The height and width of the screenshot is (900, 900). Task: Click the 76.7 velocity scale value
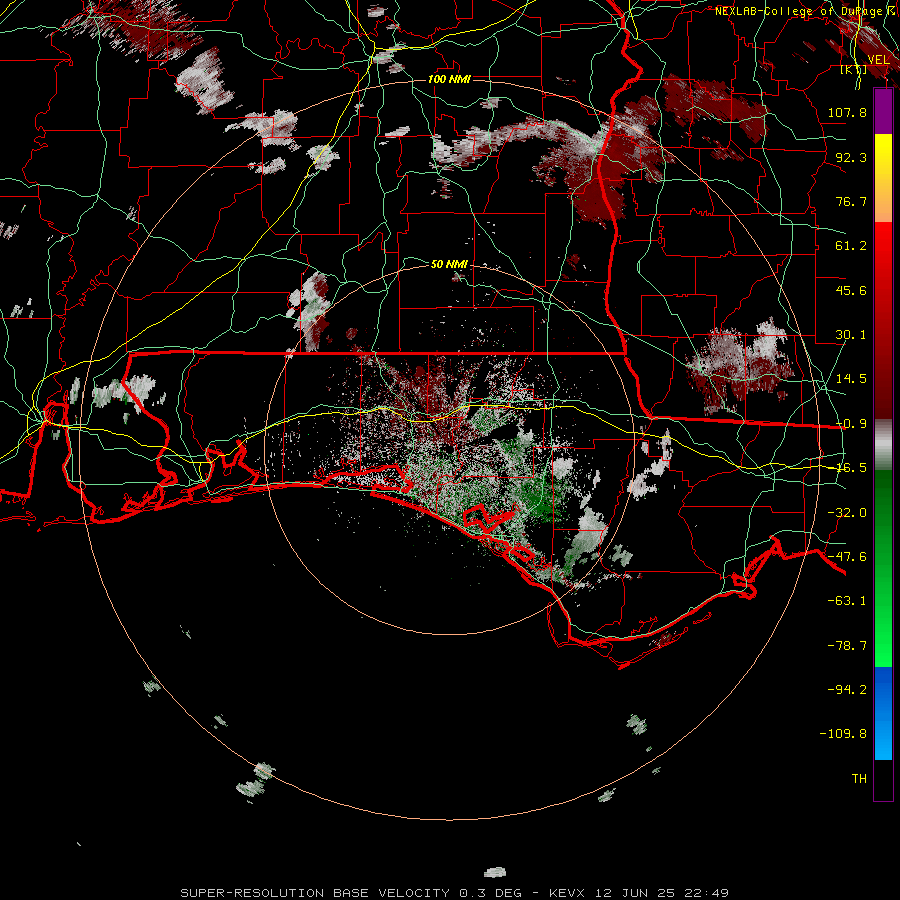tap(851, 201)
